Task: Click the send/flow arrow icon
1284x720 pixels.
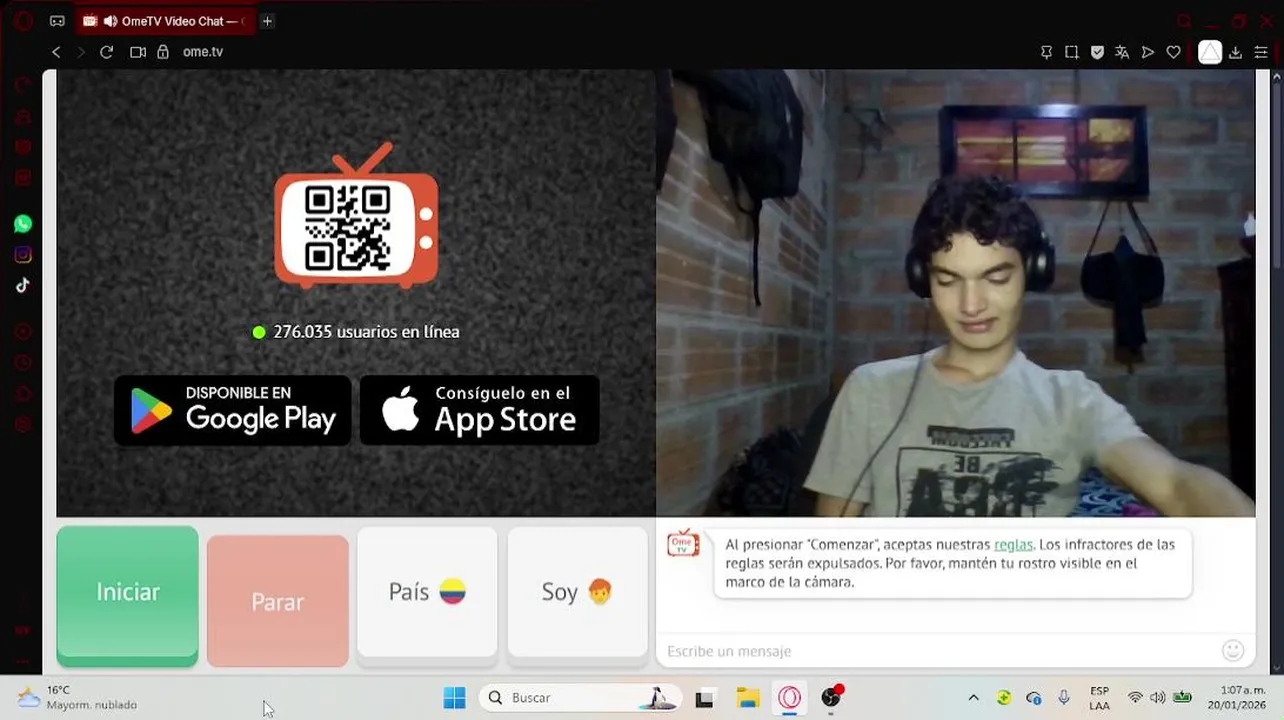Action: (1148, 52)
